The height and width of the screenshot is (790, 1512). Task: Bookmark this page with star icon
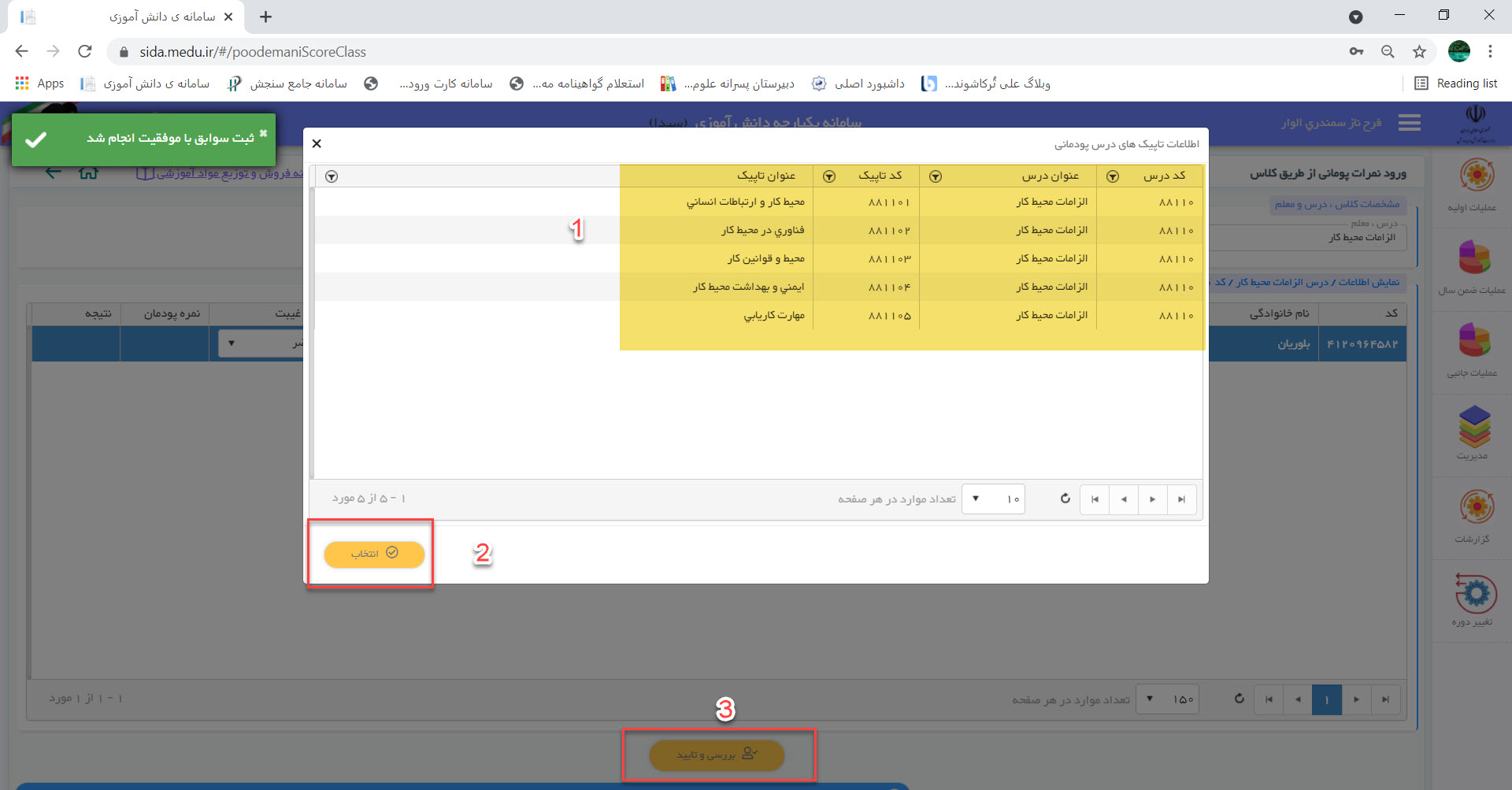coord(1419,52)
